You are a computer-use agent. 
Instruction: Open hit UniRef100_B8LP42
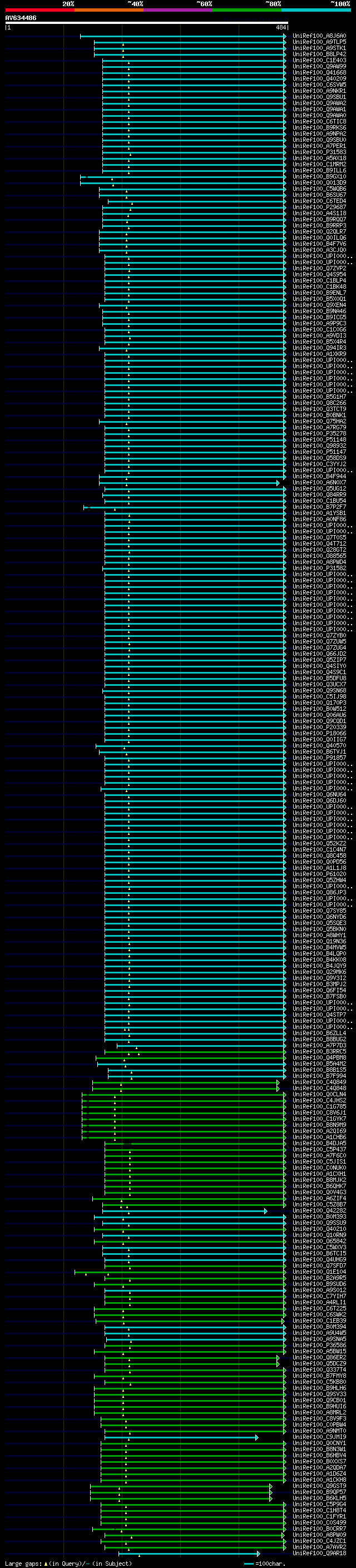point(319,54)
